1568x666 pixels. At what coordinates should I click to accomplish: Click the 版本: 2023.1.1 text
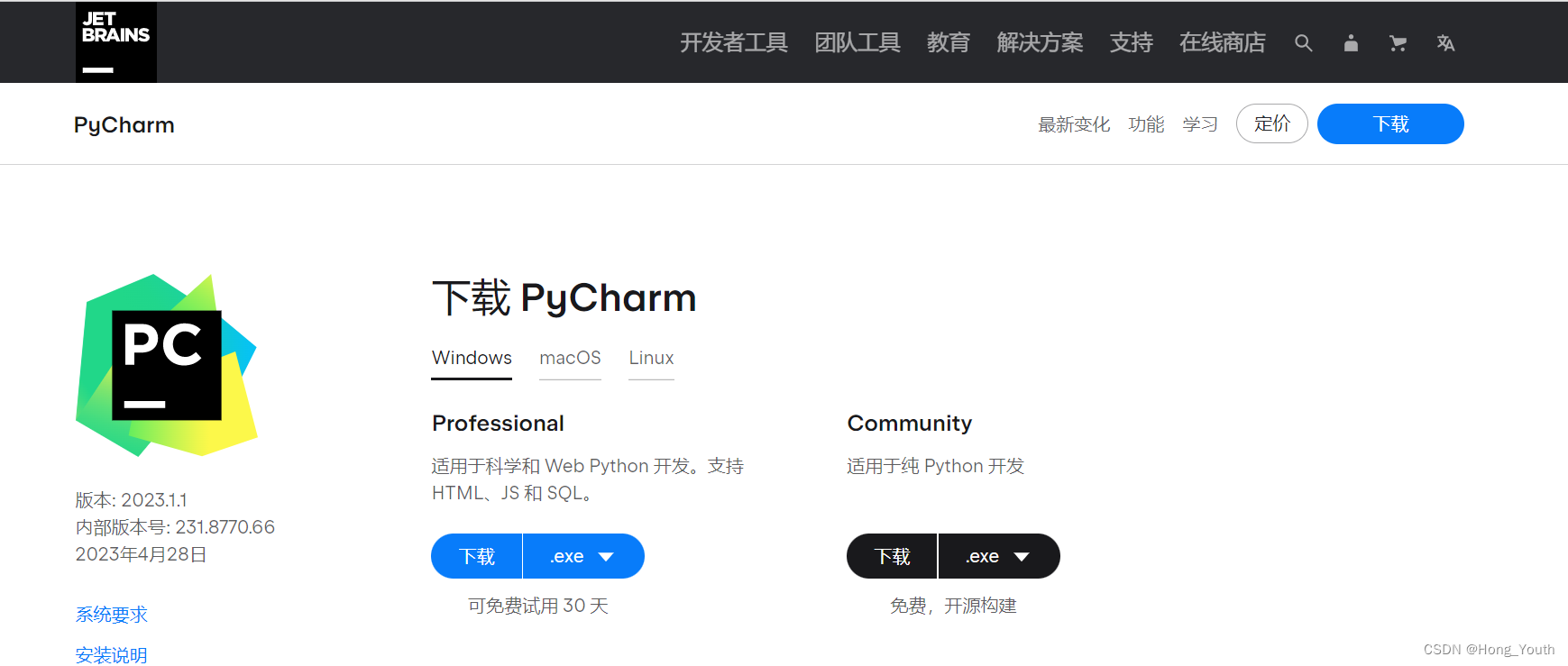click(132, 500)
